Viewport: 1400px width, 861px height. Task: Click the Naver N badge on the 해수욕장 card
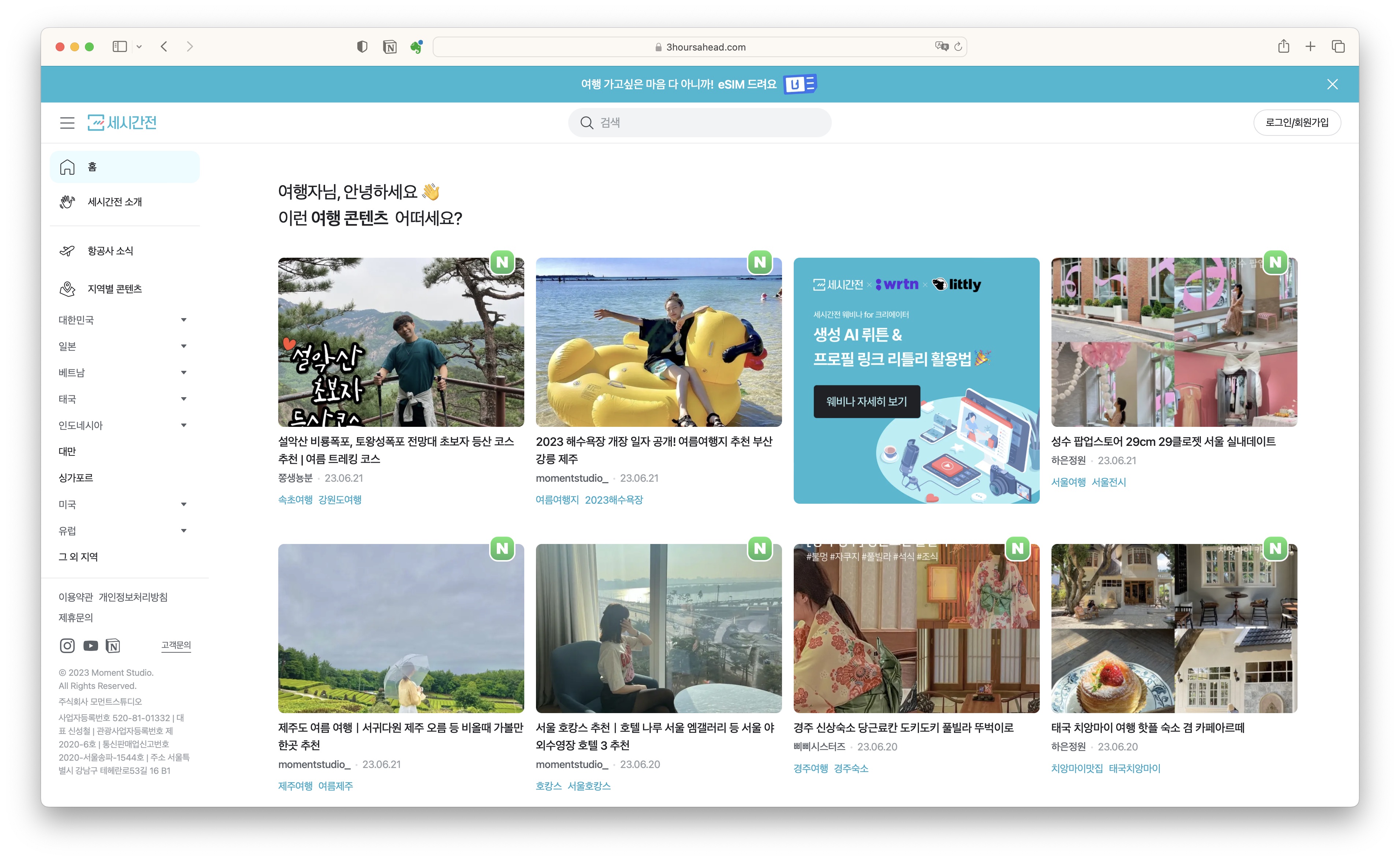pos(760,262)
